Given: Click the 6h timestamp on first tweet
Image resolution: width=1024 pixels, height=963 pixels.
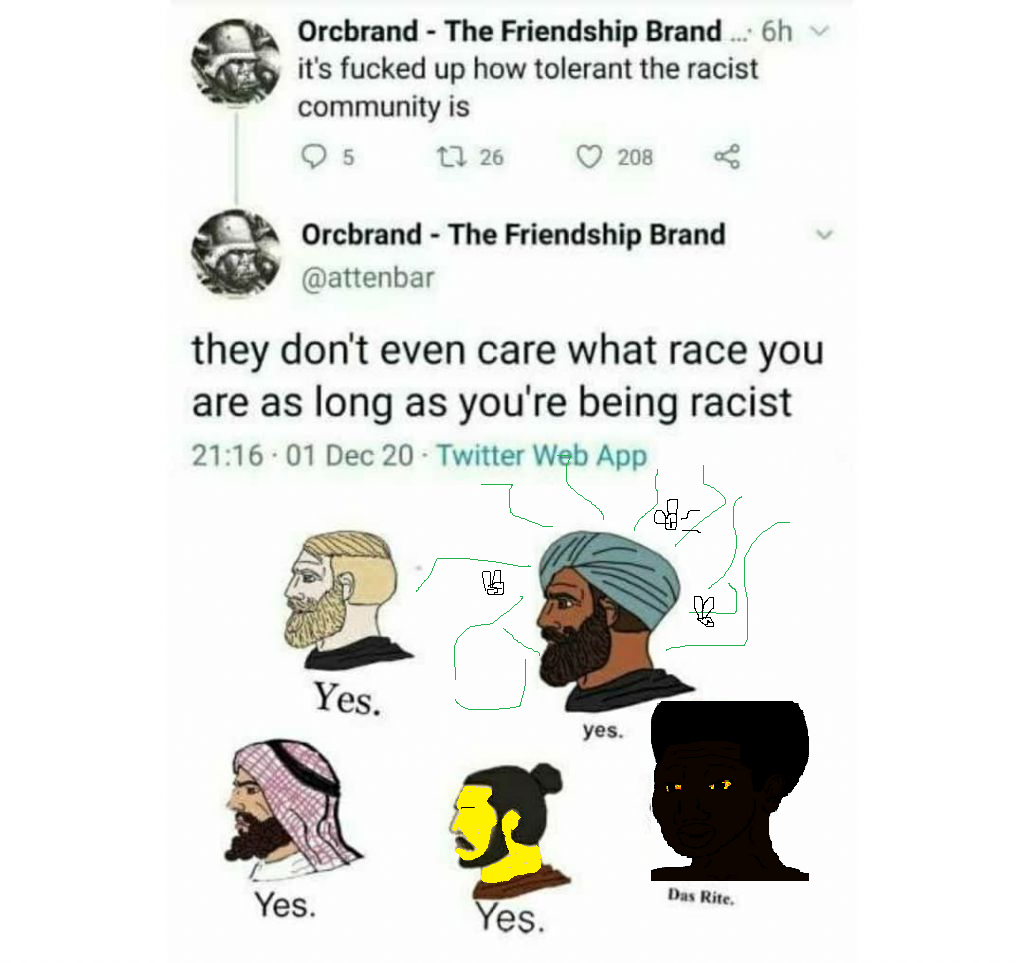Looking at the screenshot, I should [x=776, y=31].
